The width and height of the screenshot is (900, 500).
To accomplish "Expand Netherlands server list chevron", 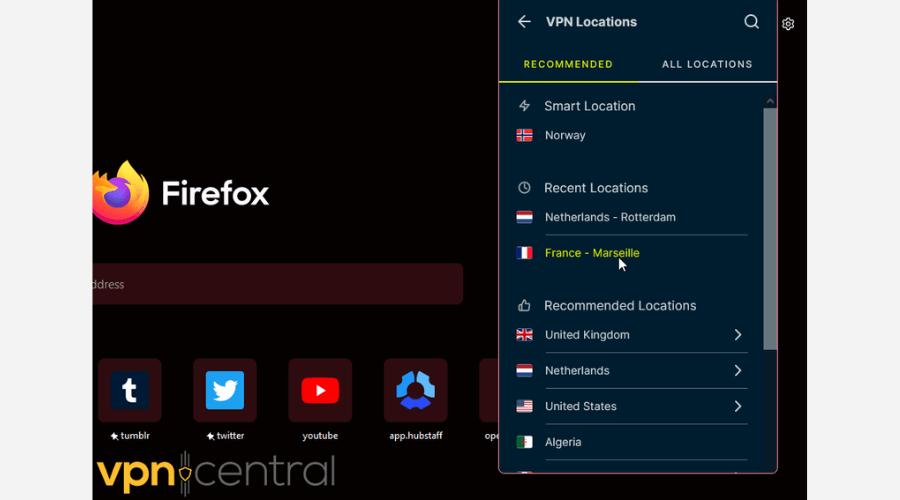I will pyautogui.click(x=738, y=371).
